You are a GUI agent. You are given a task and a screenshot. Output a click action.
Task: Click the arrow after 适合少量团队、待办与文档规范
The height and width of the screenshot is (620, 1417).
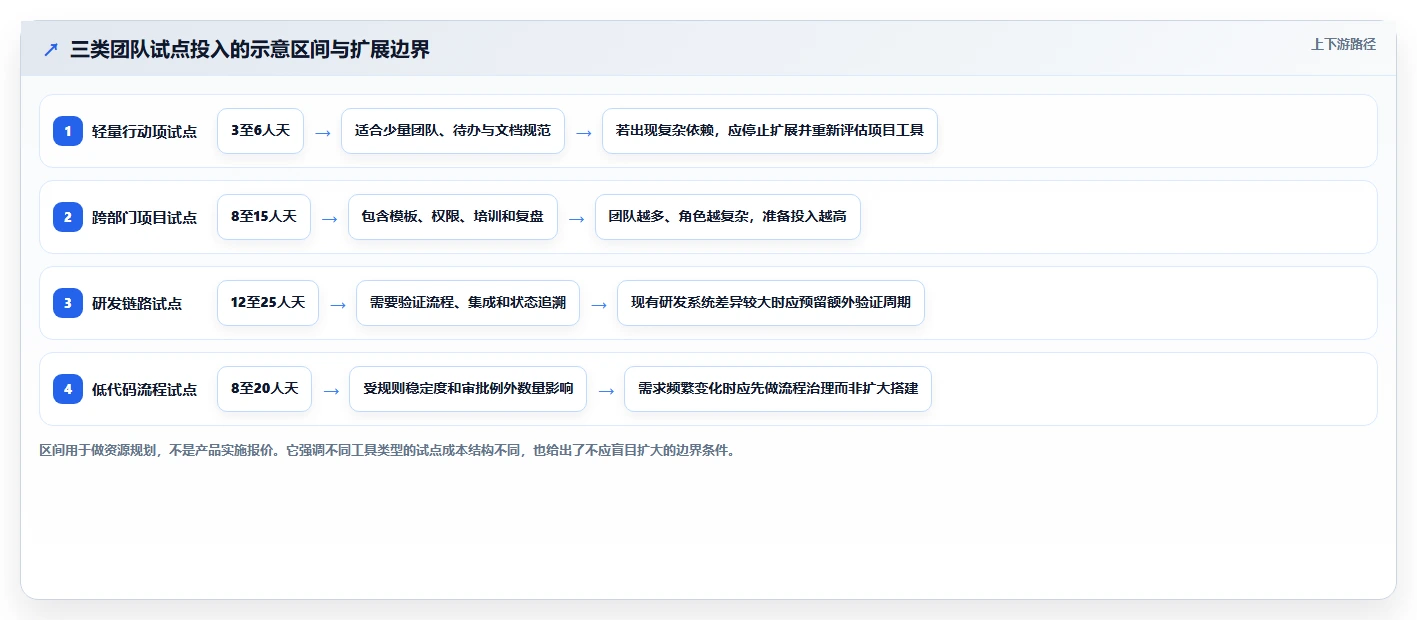pos(583,133)
